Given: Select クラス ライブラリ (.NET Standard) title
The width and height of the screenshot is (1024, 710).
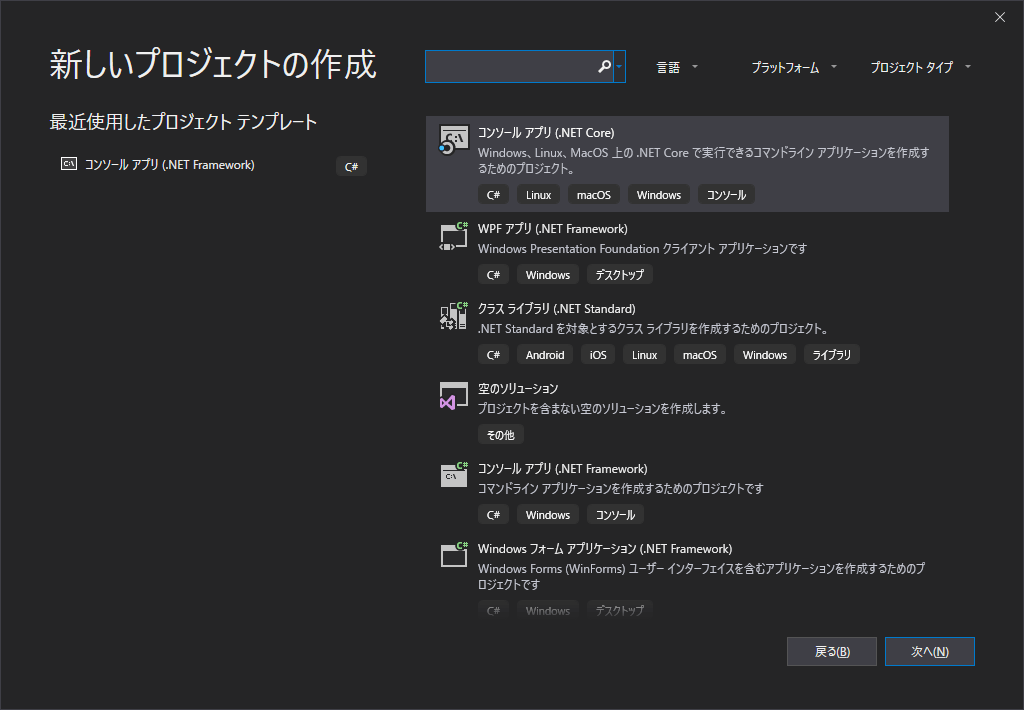Looking at the screenshot, I should click(x=556, y=308).
